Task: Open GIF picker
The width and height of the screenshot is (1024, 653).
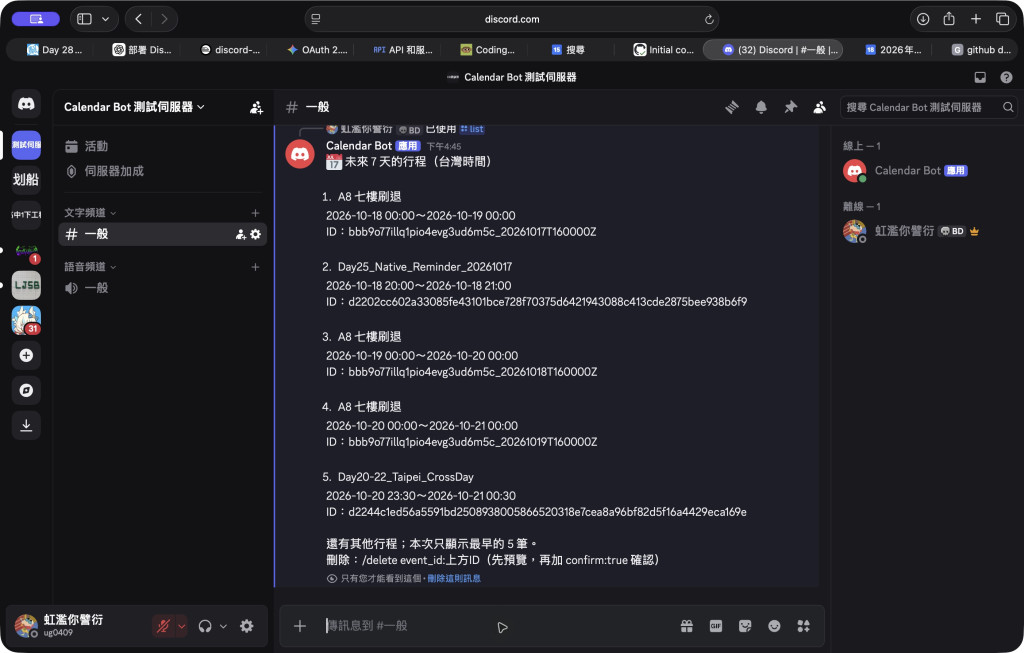Action: point(716,626)
